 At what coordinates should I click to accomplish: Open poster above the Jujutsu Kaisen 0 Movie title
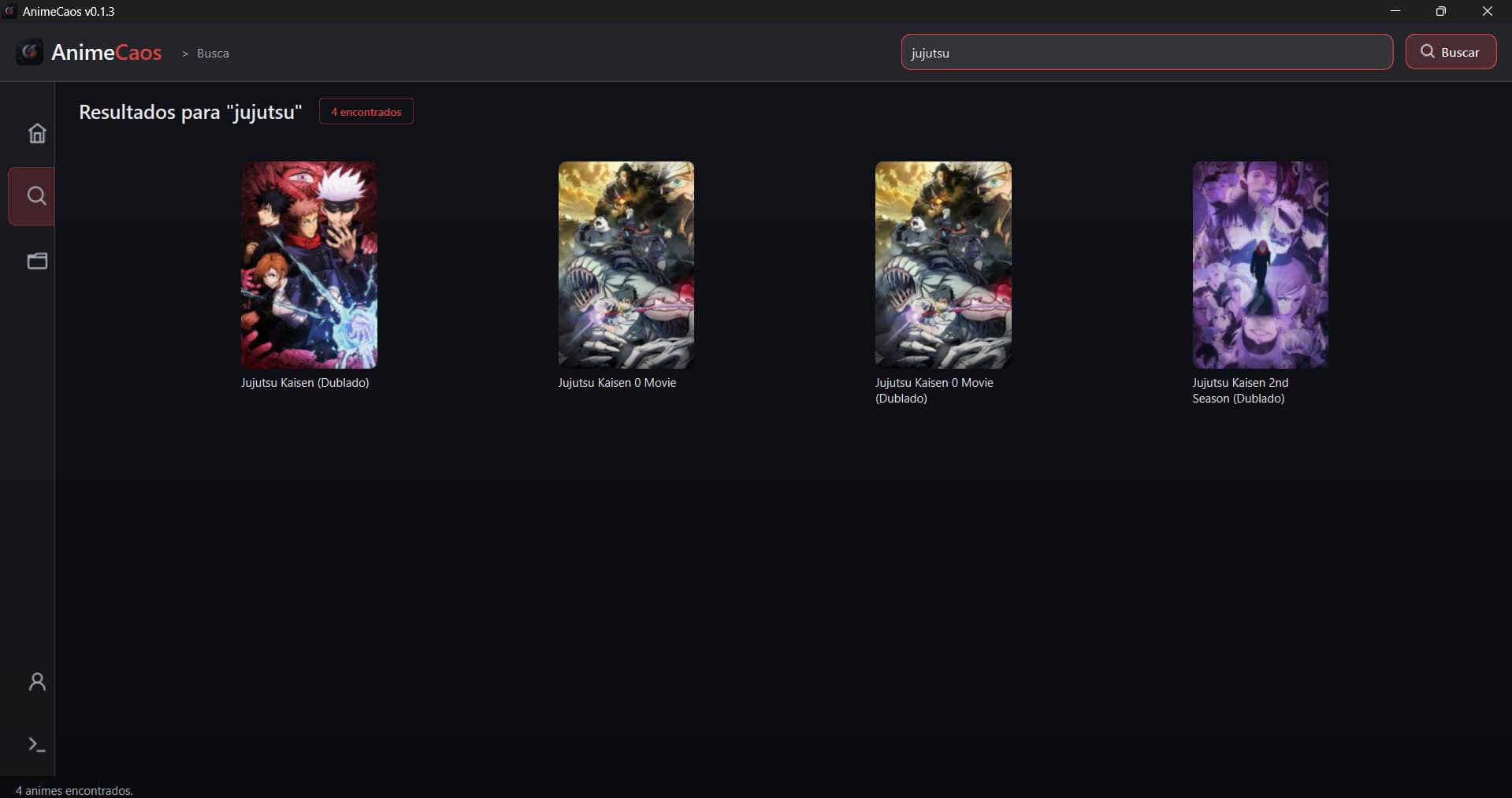click(626, 265)
